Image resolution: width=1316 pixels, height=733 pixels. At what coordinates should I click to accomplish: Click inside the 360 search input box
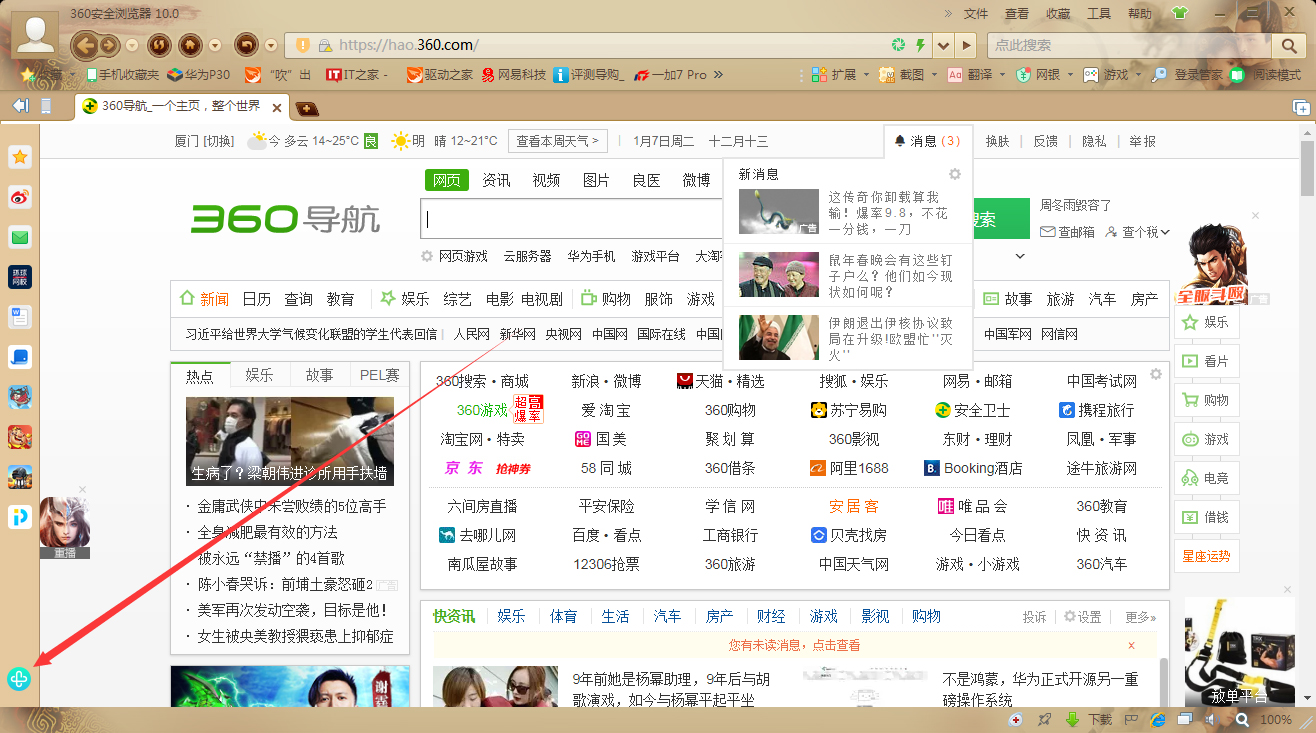click(570, 218)
